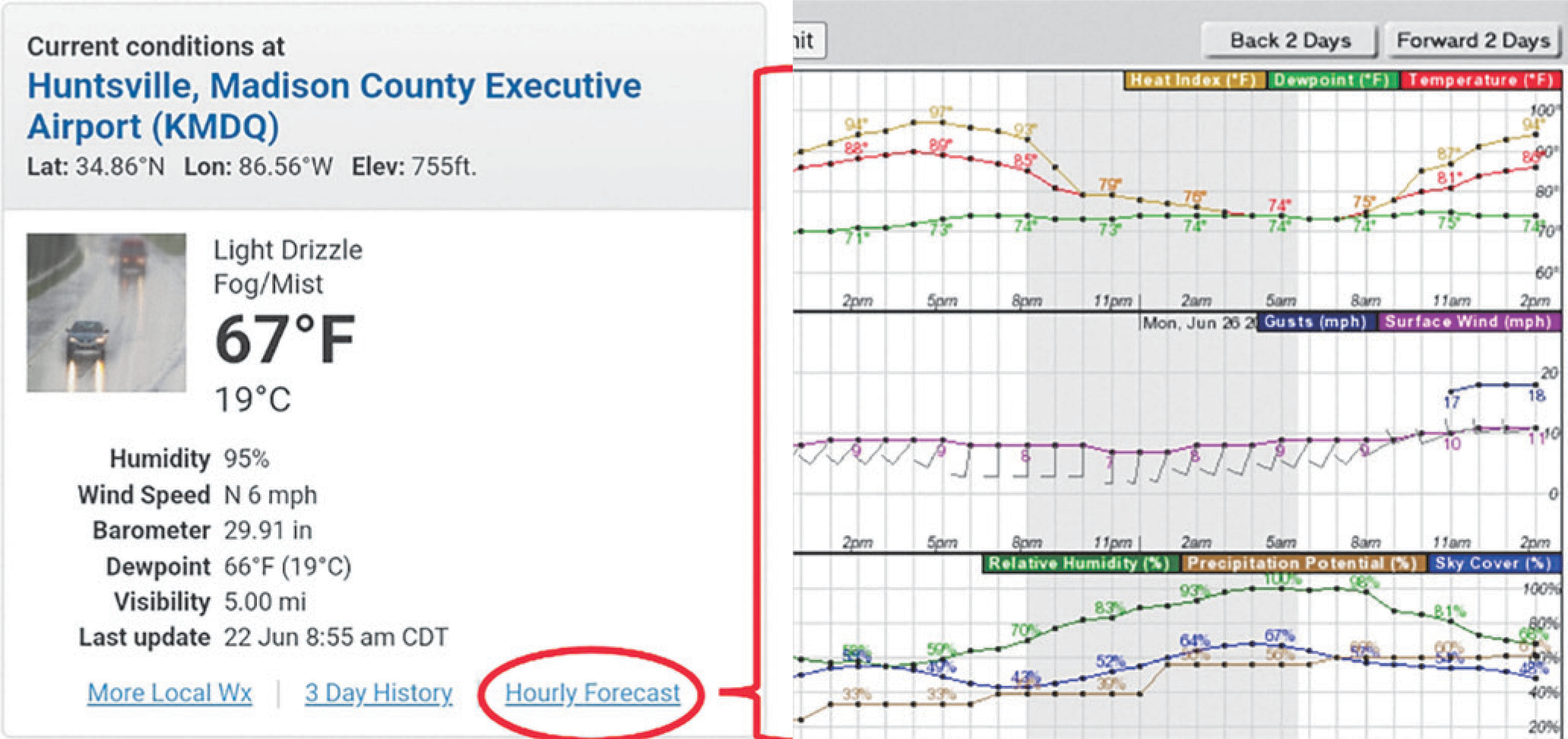
Task: Click the 100% relative humidity peak
Action: [x=1281, y=588]
